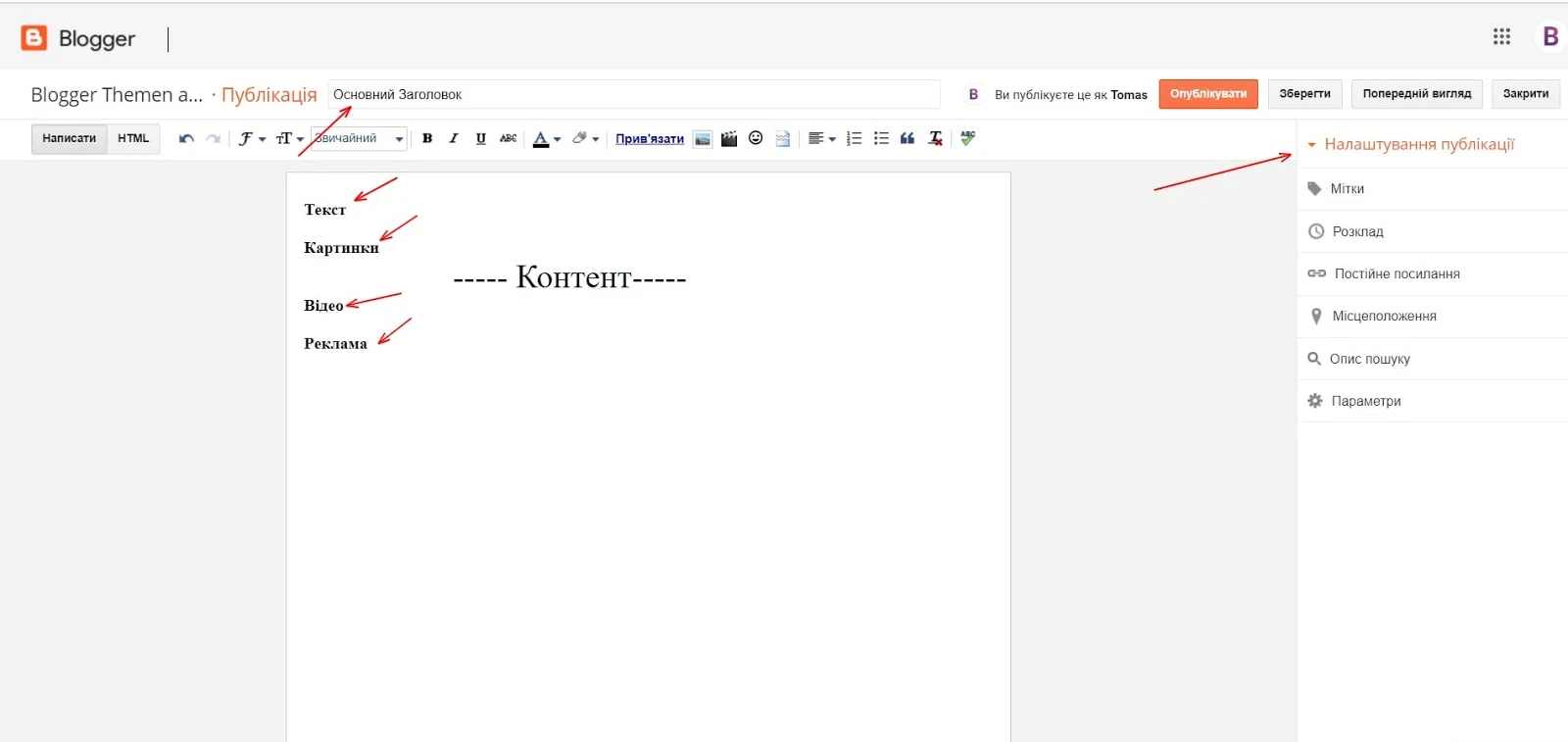Apply bulleted list formatting
1568x742 pixels.
click(881, 138)
